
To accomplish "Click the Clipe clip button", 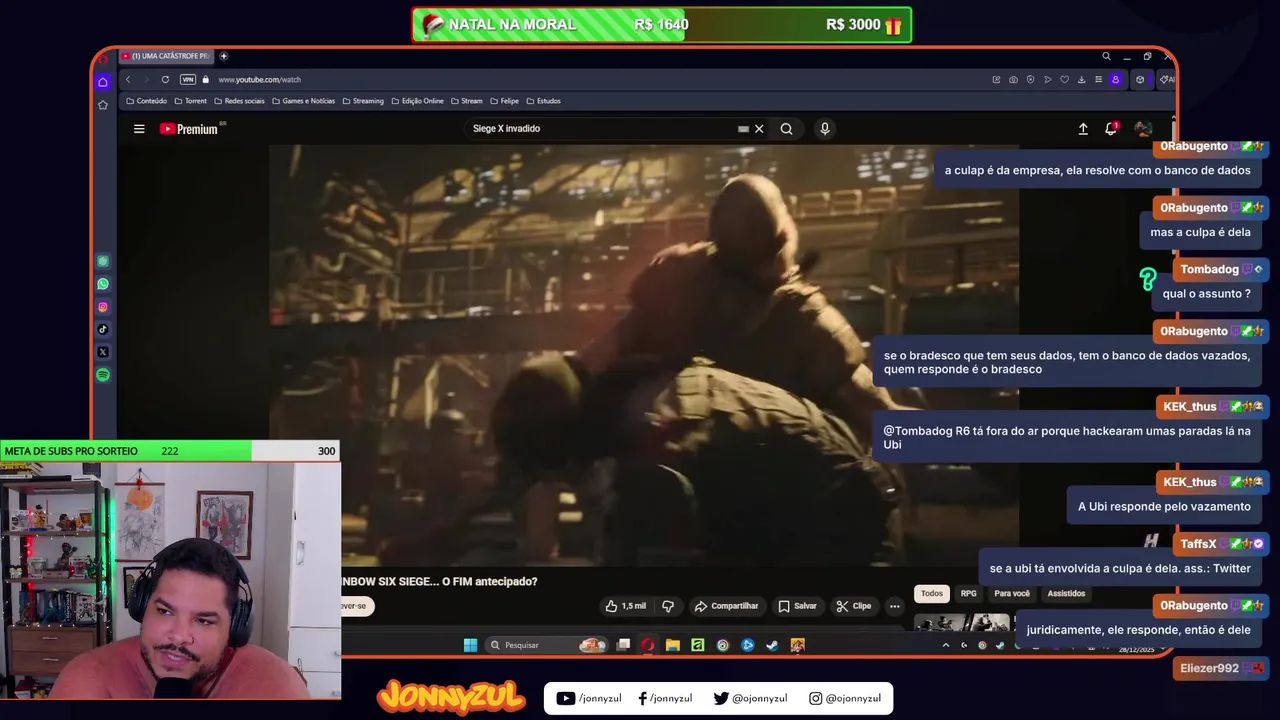I will [x=854, y=606].
